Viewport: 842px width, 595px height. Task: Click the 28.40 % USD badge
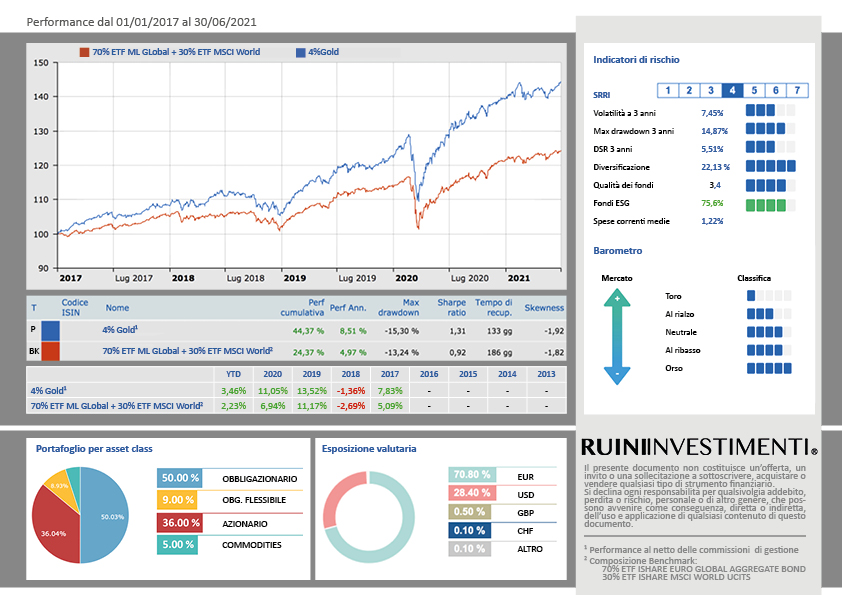472,493
